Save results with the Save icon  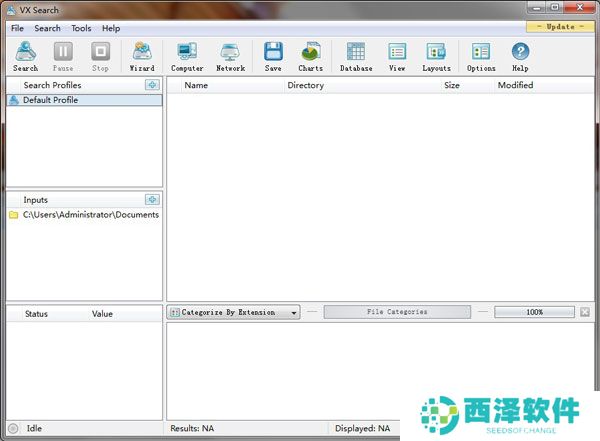[273, 56]
